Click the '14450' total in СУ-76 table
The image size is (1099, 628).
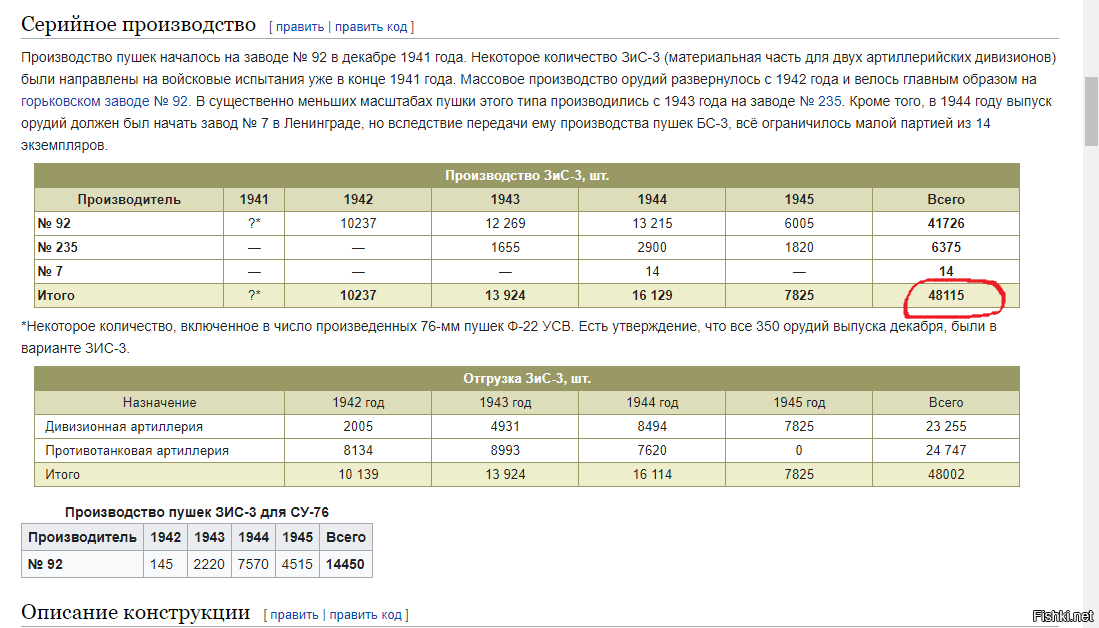tap(345, 564)
